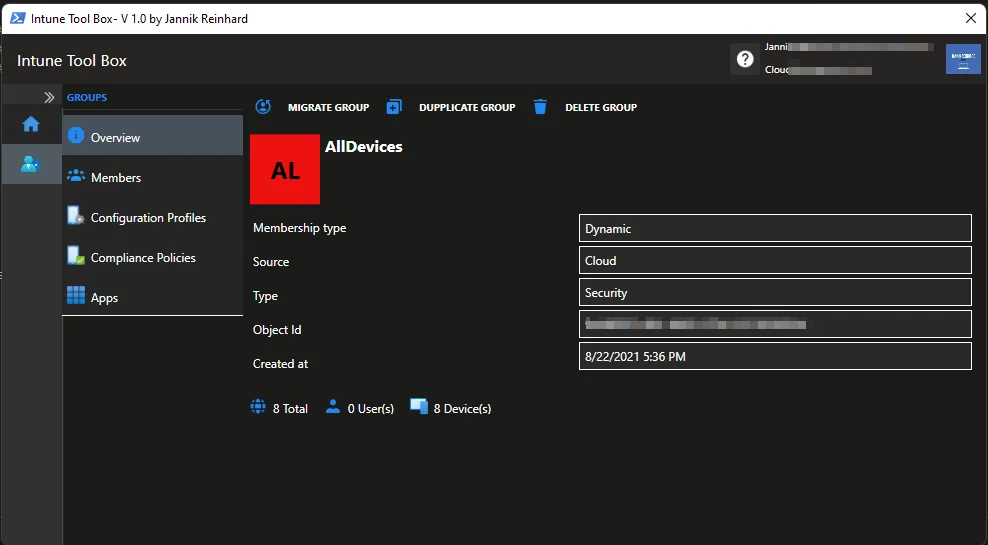The image size is (988, 545).
Task: Click the user profile avatar thumbnail
Action: [963, 59]
